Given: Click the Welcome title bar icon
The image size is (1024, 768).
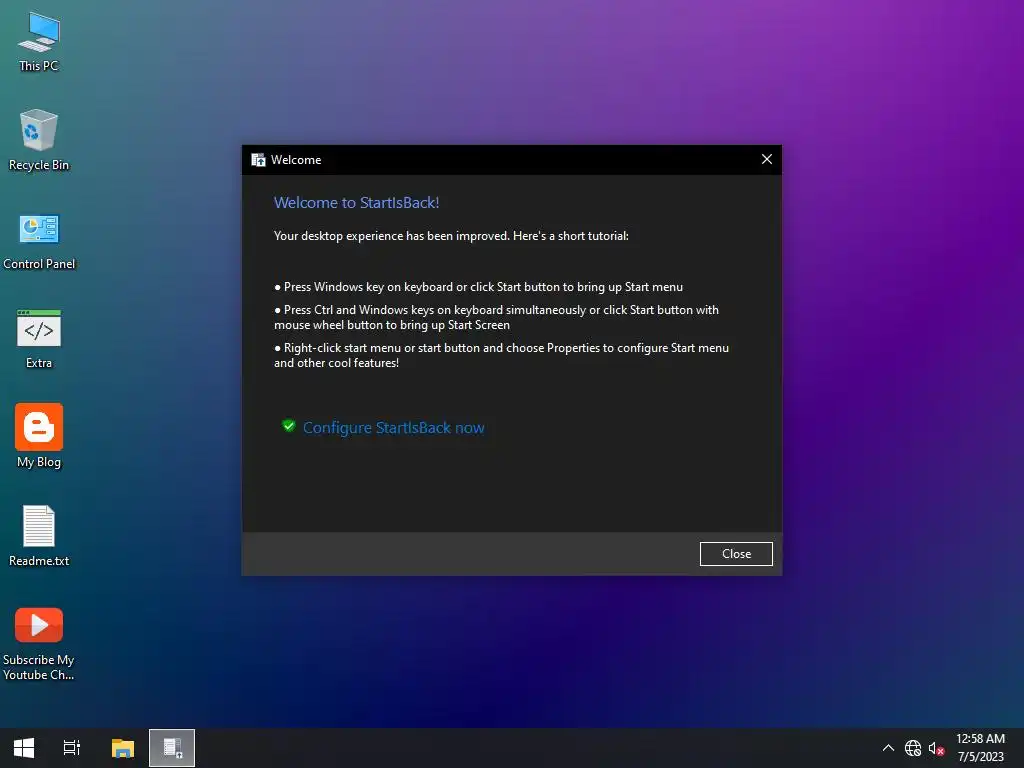Looking at the screenshot, I should point(259,160).
